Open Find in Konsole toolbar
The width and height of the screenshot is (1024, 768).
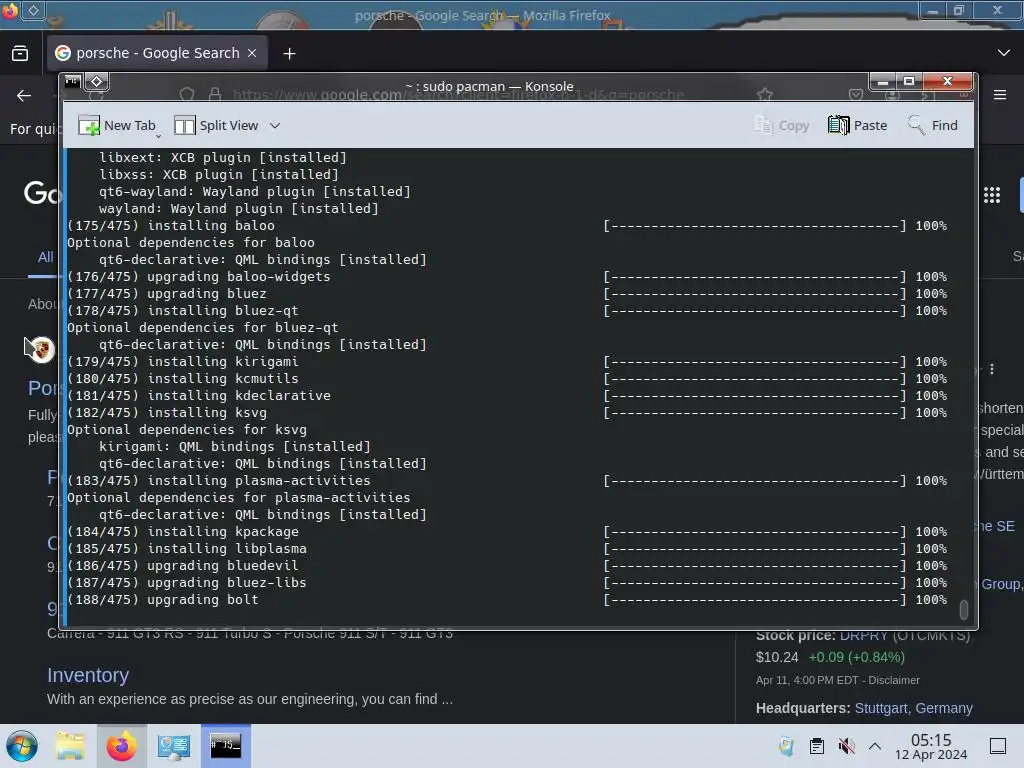click(x=933, y=125)
